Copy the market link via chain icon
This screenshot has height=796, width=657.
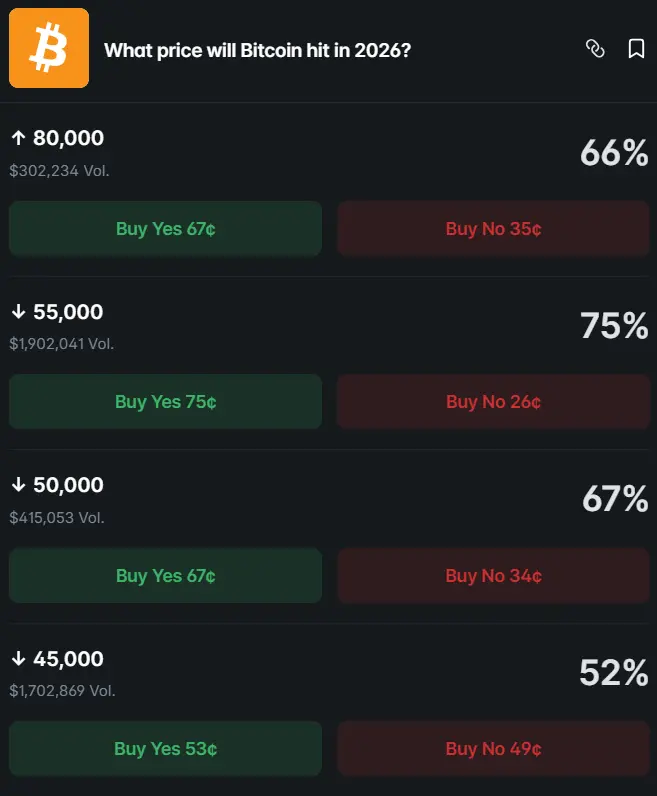(595, 49)
